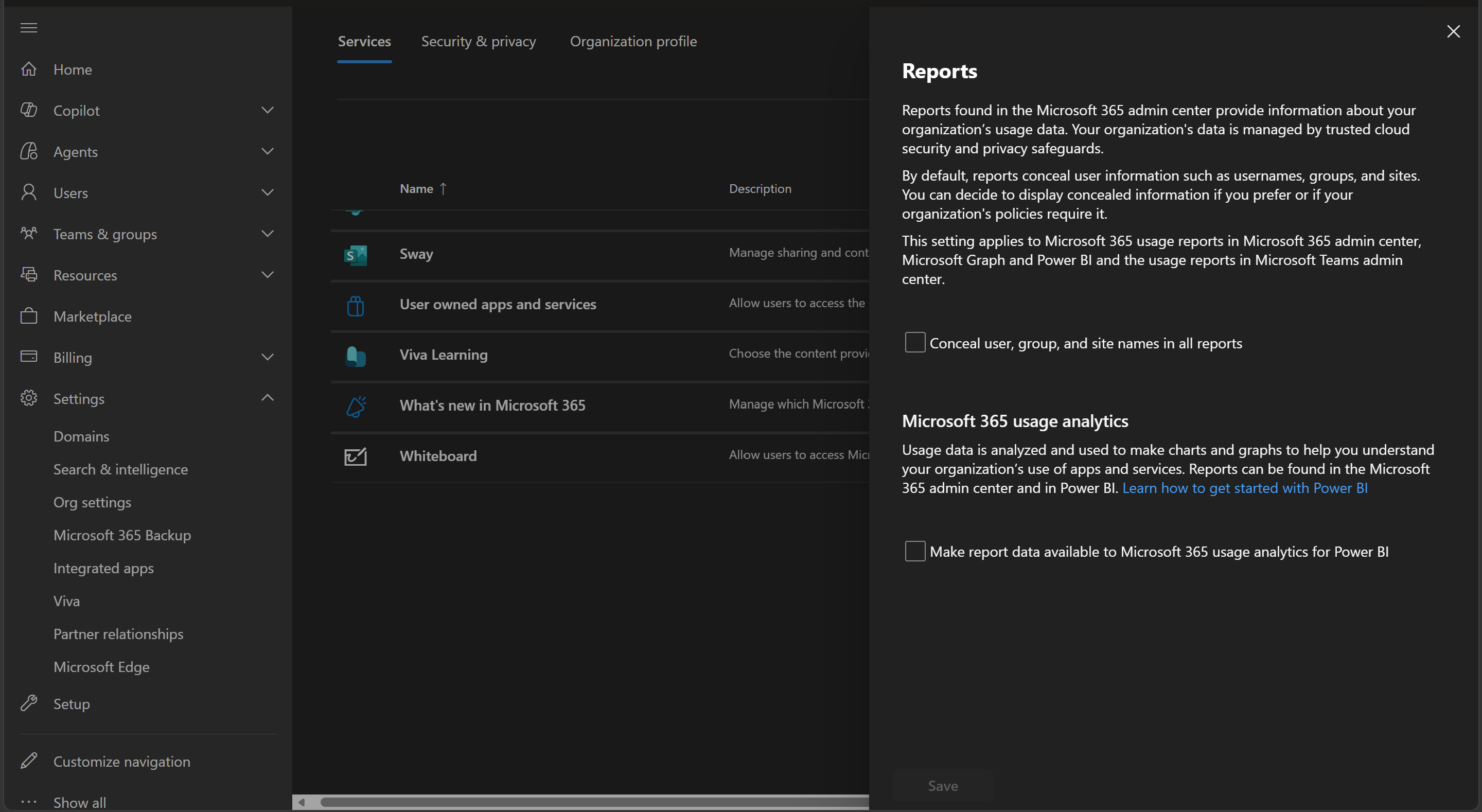Close the Reports panel with X
Screen dimensions: 1482x812
coord(1453,32)
